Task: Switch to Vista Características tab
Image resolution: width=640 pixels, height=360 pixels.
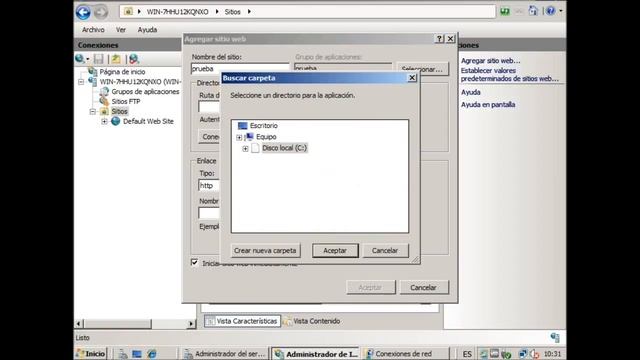Action: click(242, 321)
